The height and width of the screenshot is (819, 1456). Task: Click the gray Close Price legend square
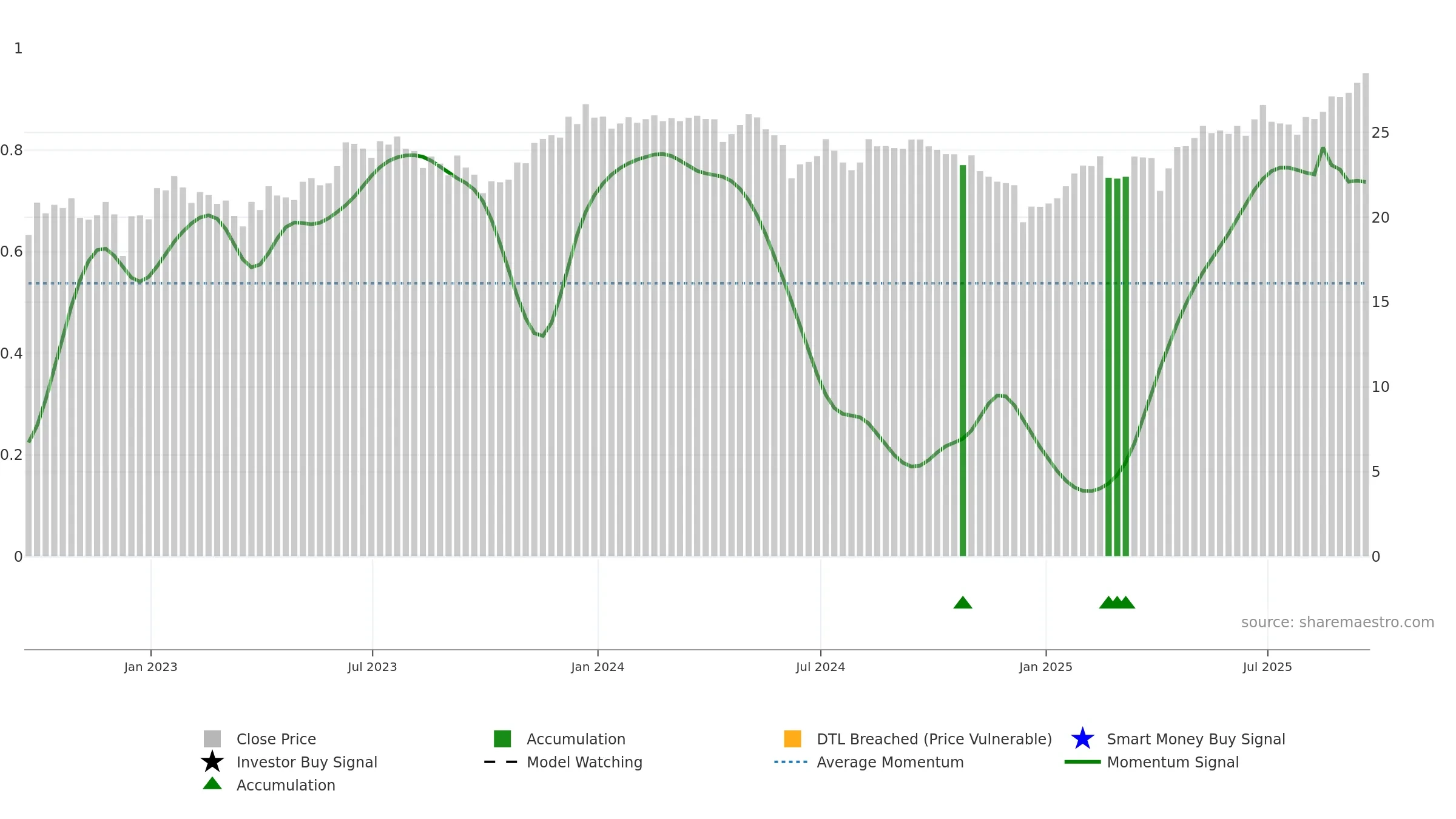[212, 739]
